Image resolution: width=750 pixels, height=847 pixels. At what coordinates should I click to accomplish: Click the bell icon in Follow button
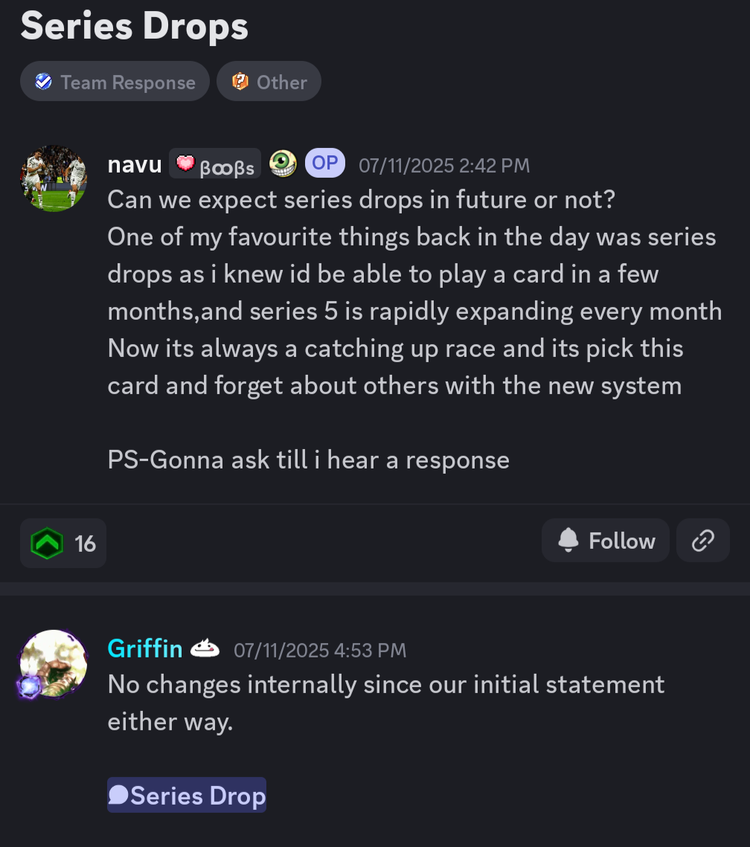point(568,540)
